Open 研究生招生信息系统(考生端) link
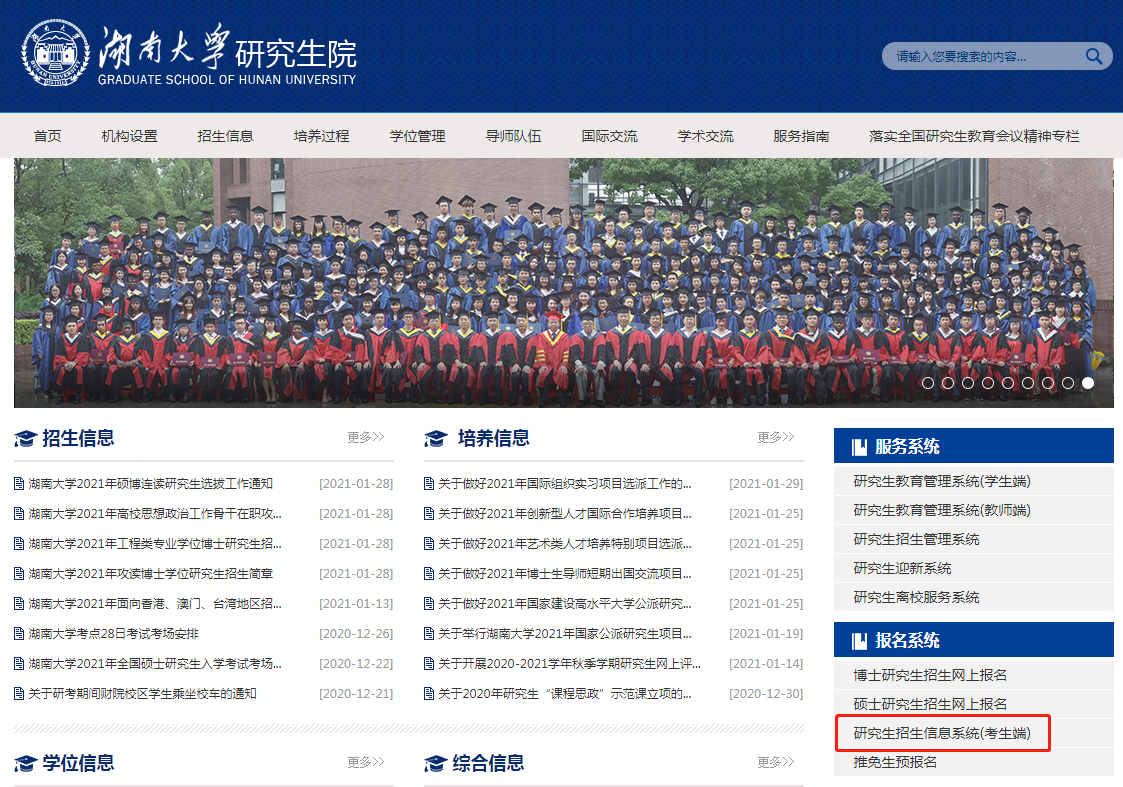 [941, 733]
